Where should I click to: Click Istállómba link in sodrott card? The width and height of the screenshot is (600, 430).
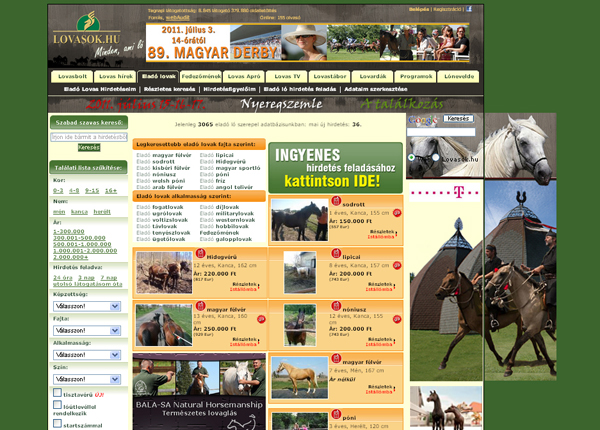381,237
